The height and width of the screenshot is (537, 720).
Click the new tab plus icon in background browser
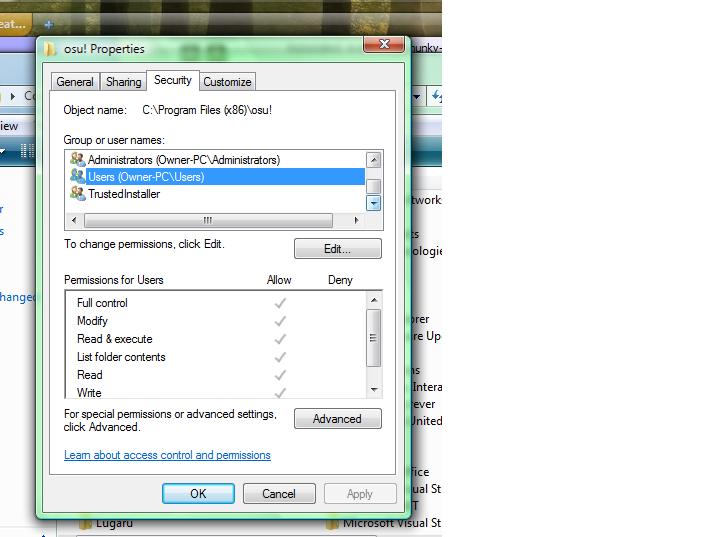(49, 24)
